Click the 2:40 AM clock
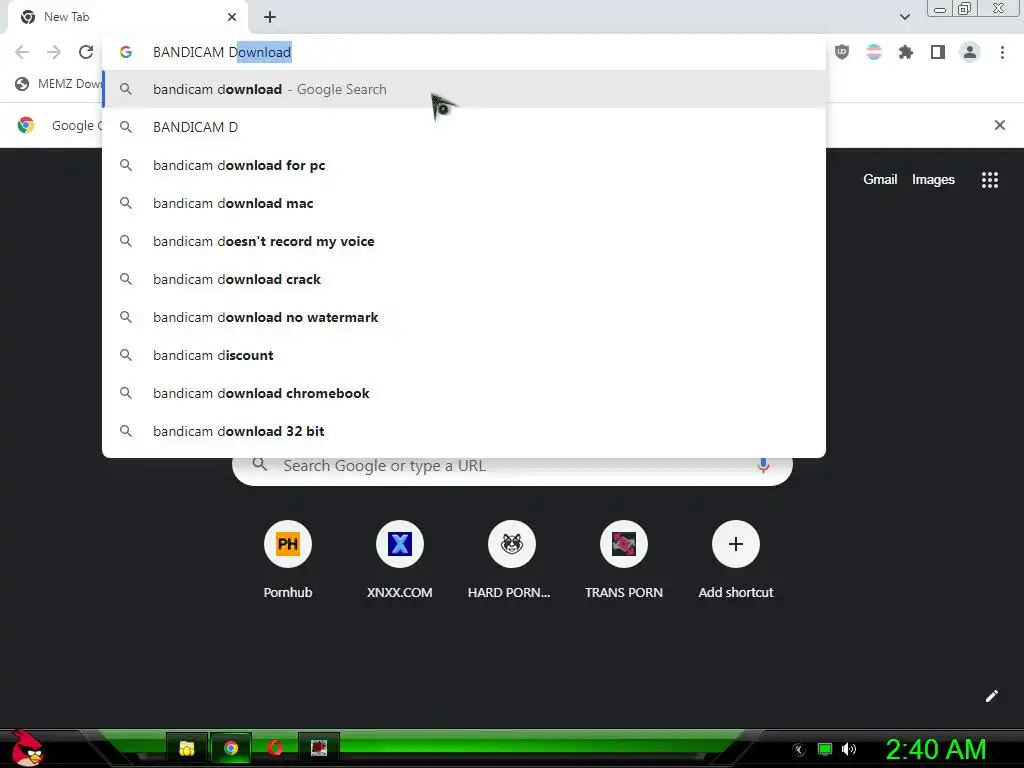 [935, 749]
